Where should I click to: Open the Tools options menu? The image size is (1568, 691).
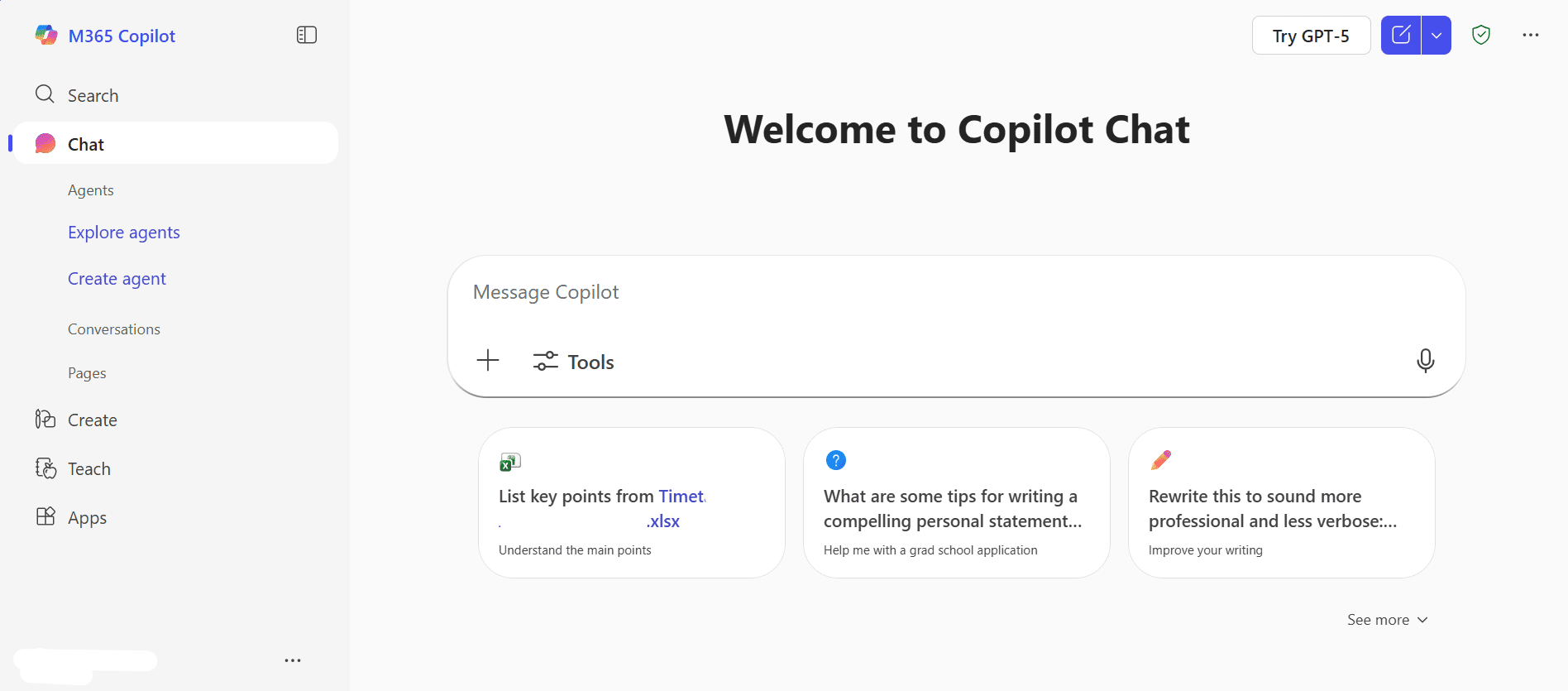[574, 362]
